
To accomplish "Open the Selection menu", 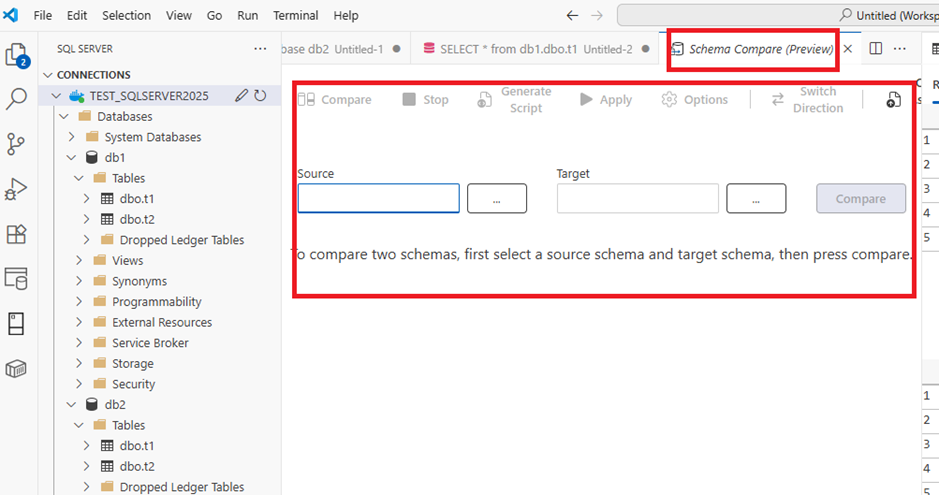I will tap(126, 16).
